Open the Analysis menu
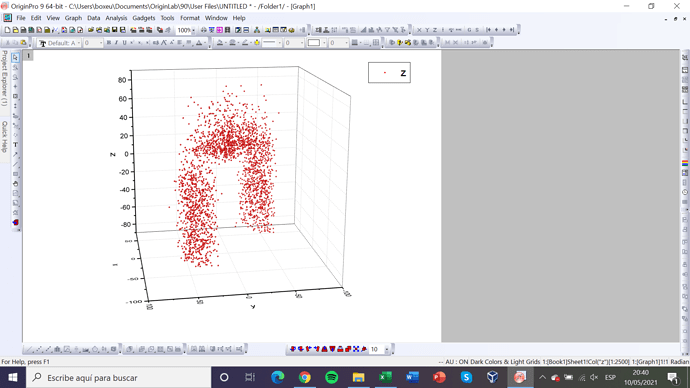This screenshot has width=690, height=388. pyautogui.click(x=116, y=18)
